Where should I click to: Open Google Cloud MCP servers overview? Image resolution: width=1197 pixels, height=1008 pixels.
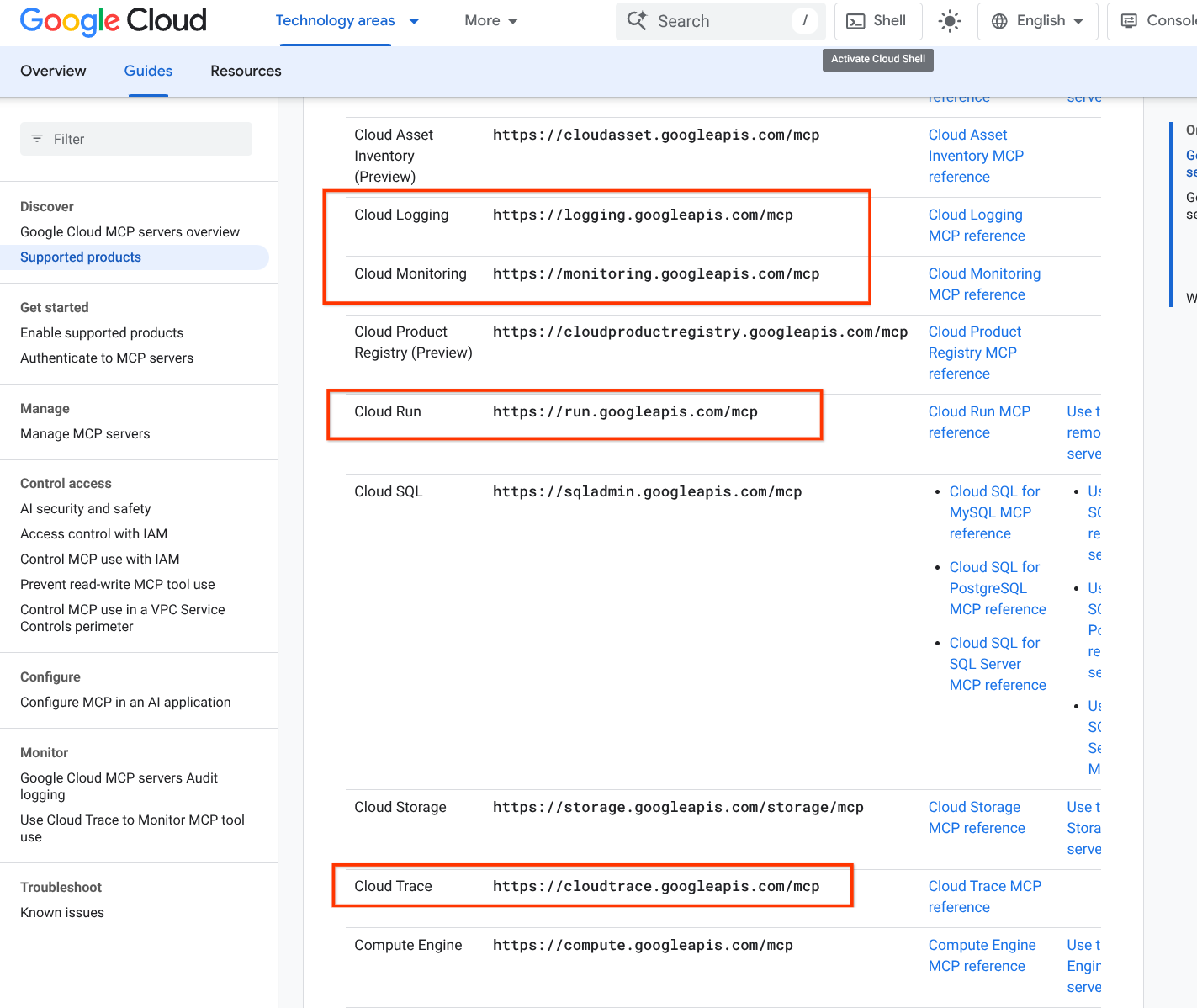coord(130,231)
